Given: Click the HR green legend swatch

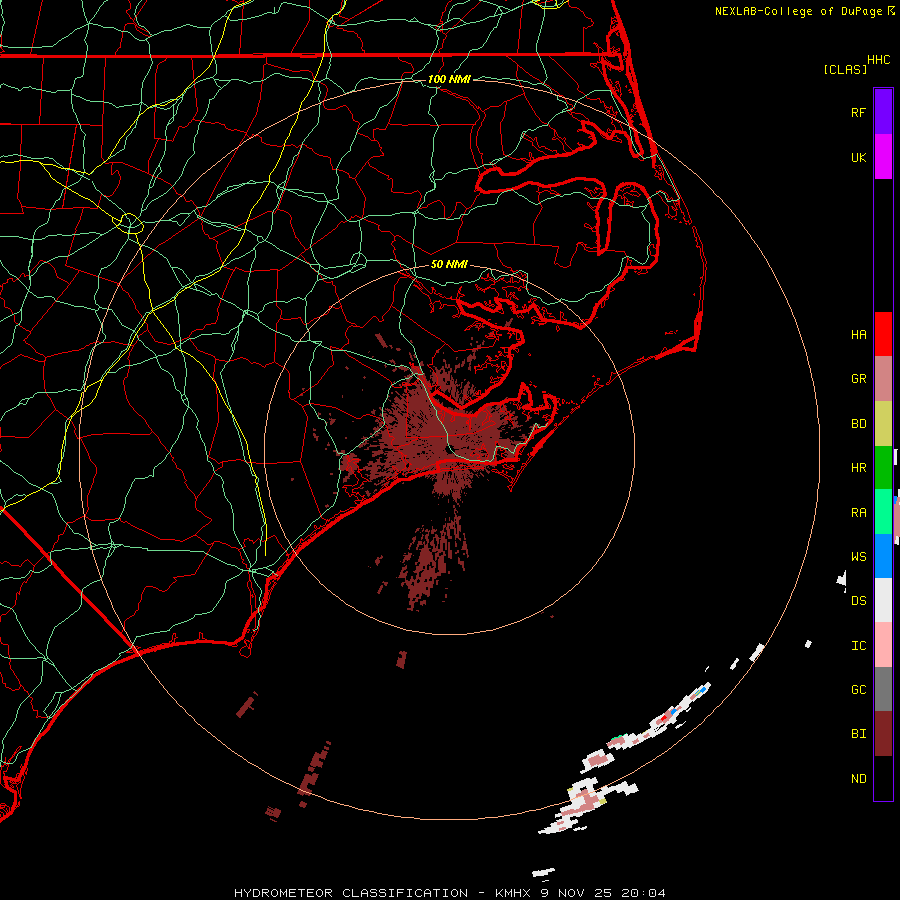Looking at the screenshot, I should point(883,468).
